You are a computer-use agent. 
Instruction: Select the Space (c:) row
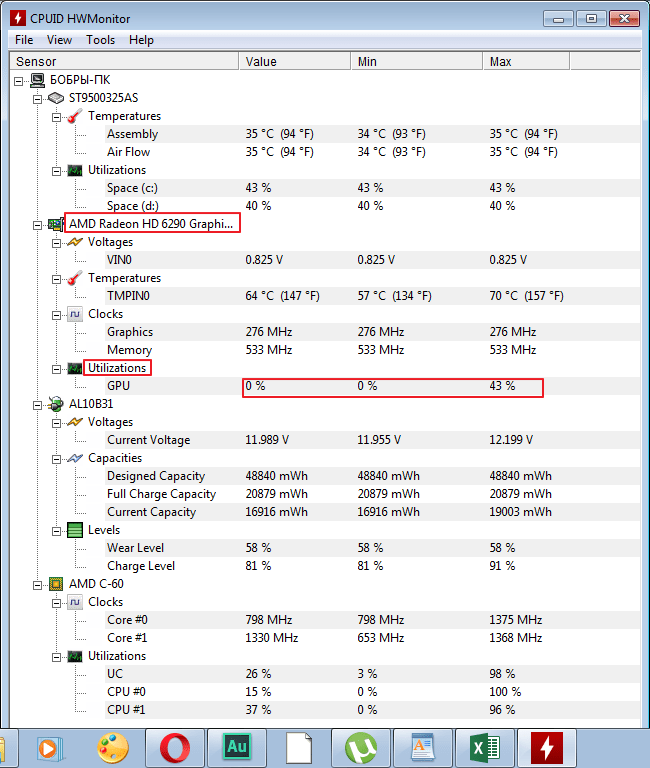click(x=372, y=188)
